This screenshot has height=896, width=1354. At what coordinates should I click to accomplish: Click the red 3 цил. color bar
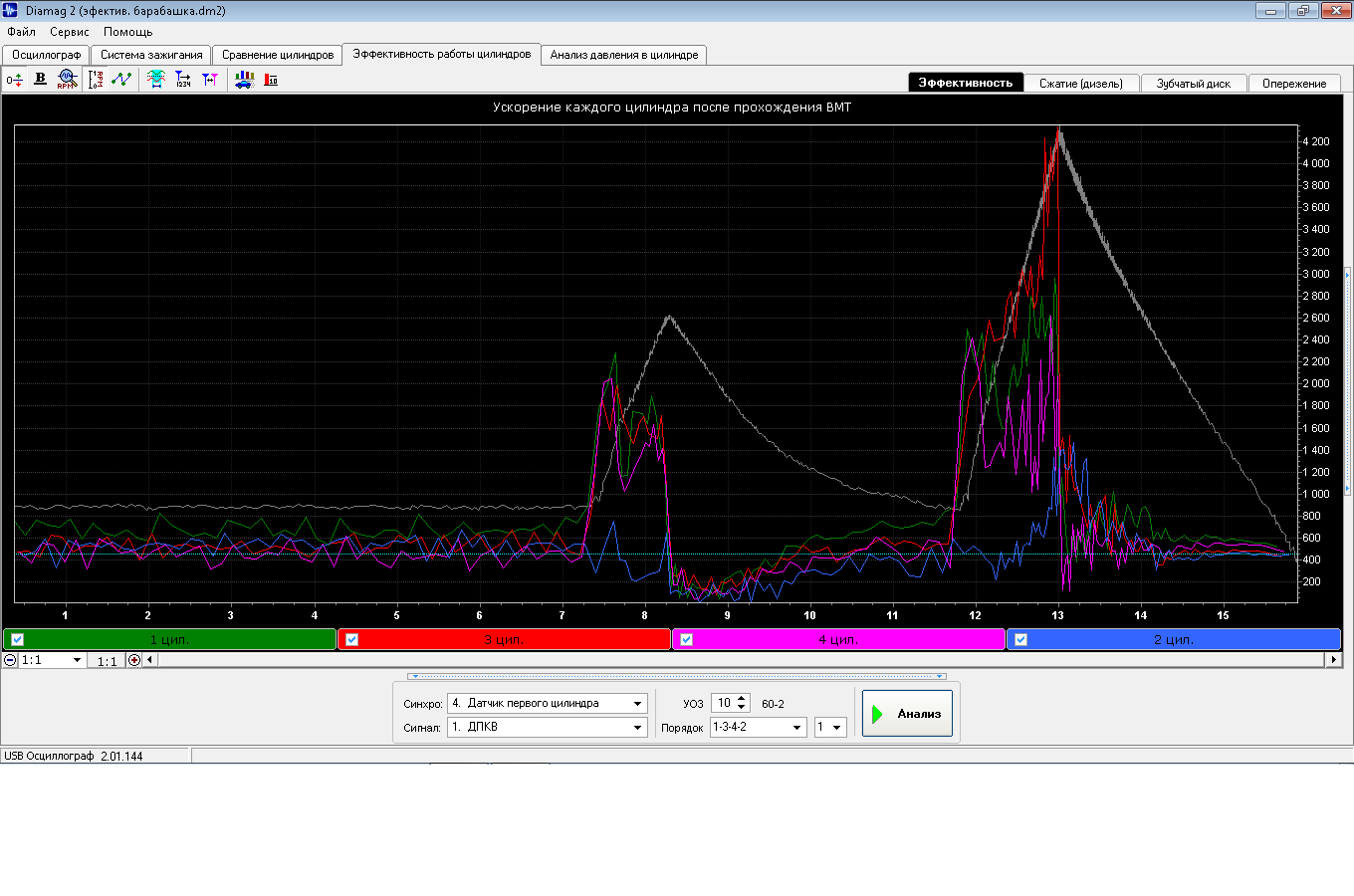tap(505, 640)
